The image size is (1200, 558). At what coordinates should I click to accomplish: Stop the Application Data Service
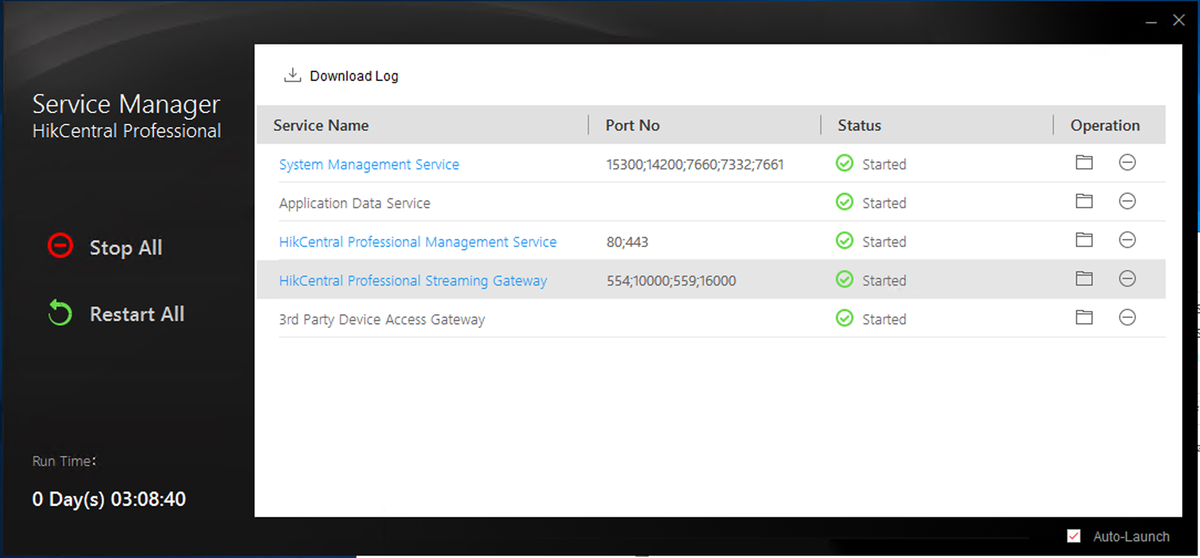pyautogui.click(x=1127, y=201)
